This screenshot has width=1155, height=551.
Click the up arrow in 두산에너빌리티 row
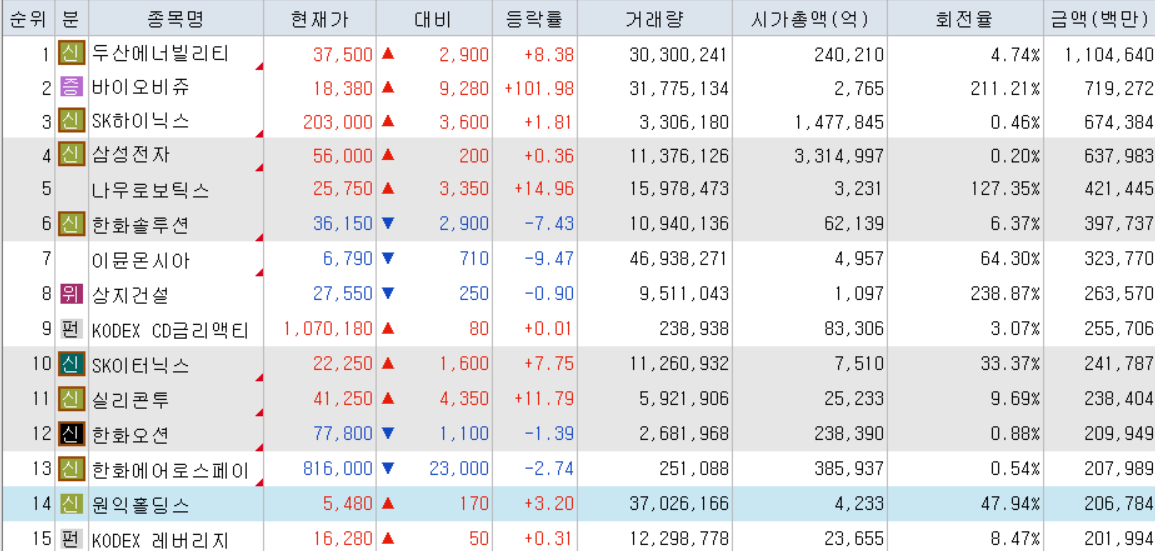point(388,53)
